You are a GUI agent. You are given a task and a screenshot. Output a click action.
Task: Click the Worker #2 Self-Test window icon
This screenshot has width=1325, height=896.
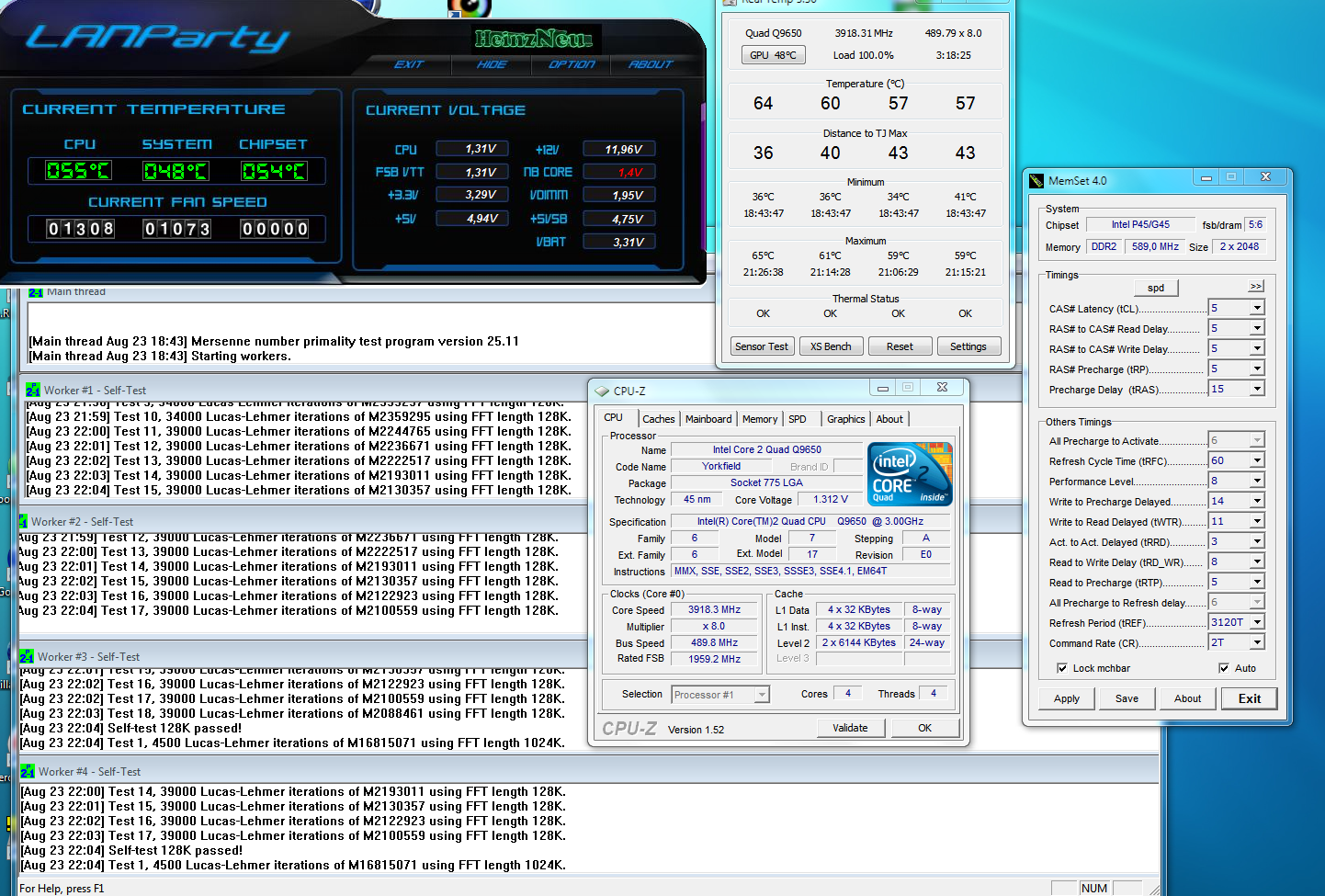coord(22,521)
